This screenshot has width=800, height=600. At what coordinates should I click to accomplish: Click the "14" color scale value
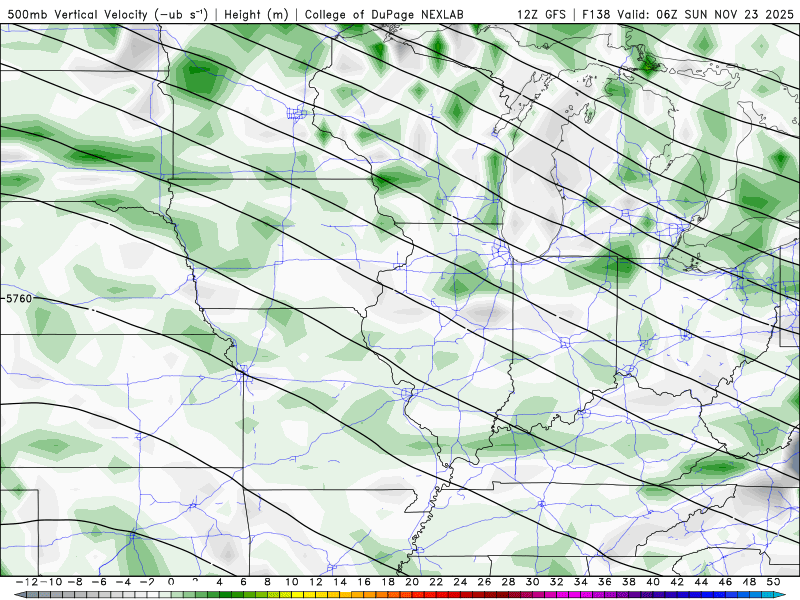coord(340,582)
